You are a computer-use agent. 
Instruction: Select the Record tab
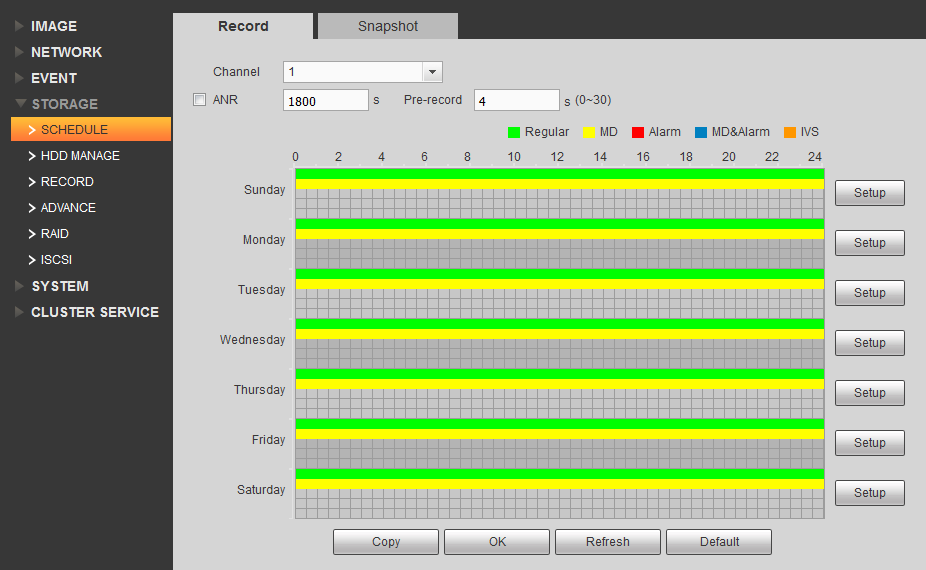[x=243, y=27]
